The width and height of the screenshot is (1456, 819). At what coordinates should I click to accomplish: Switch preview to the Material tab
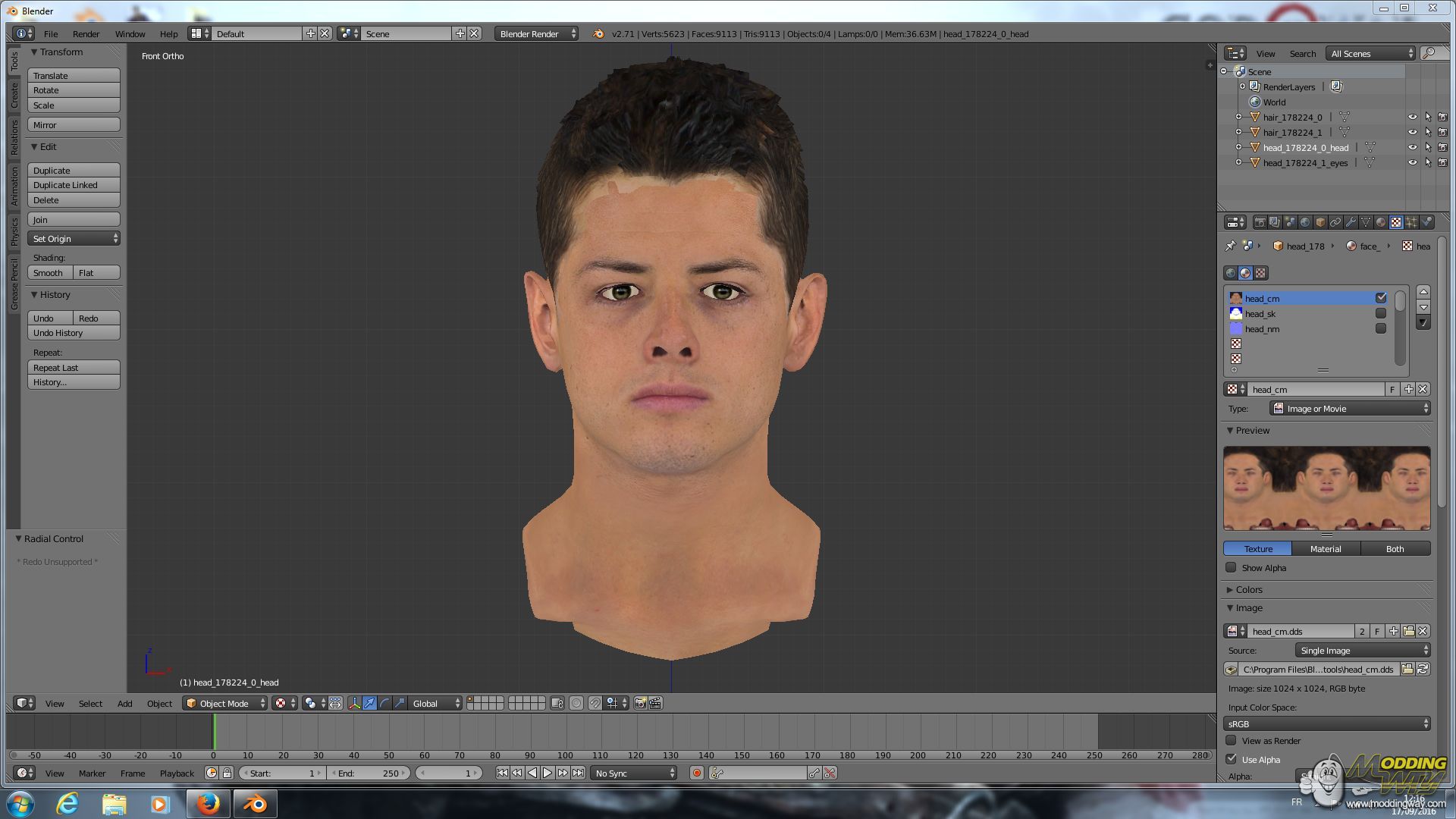pos(1325,549)
